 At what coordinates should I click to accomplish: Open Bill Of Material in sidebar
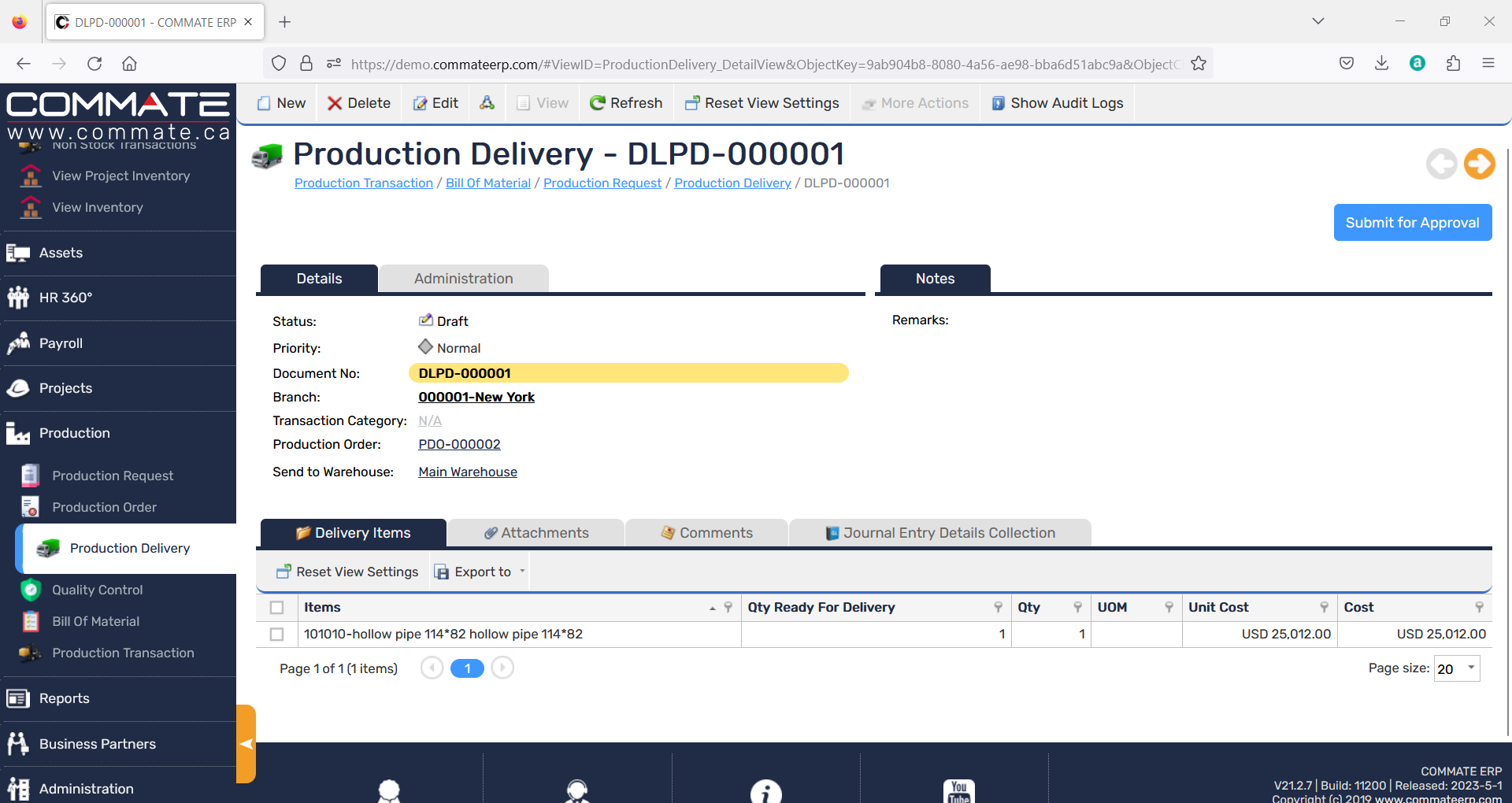coord(95,621)
